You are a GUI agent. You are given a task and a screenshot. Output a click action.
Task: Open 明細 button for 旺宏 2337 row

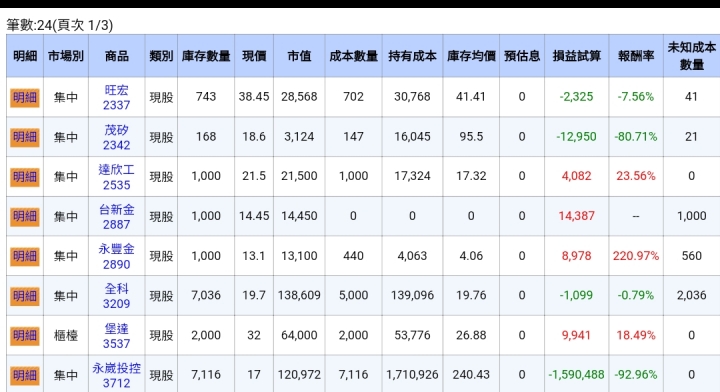[x=25, y=97]
